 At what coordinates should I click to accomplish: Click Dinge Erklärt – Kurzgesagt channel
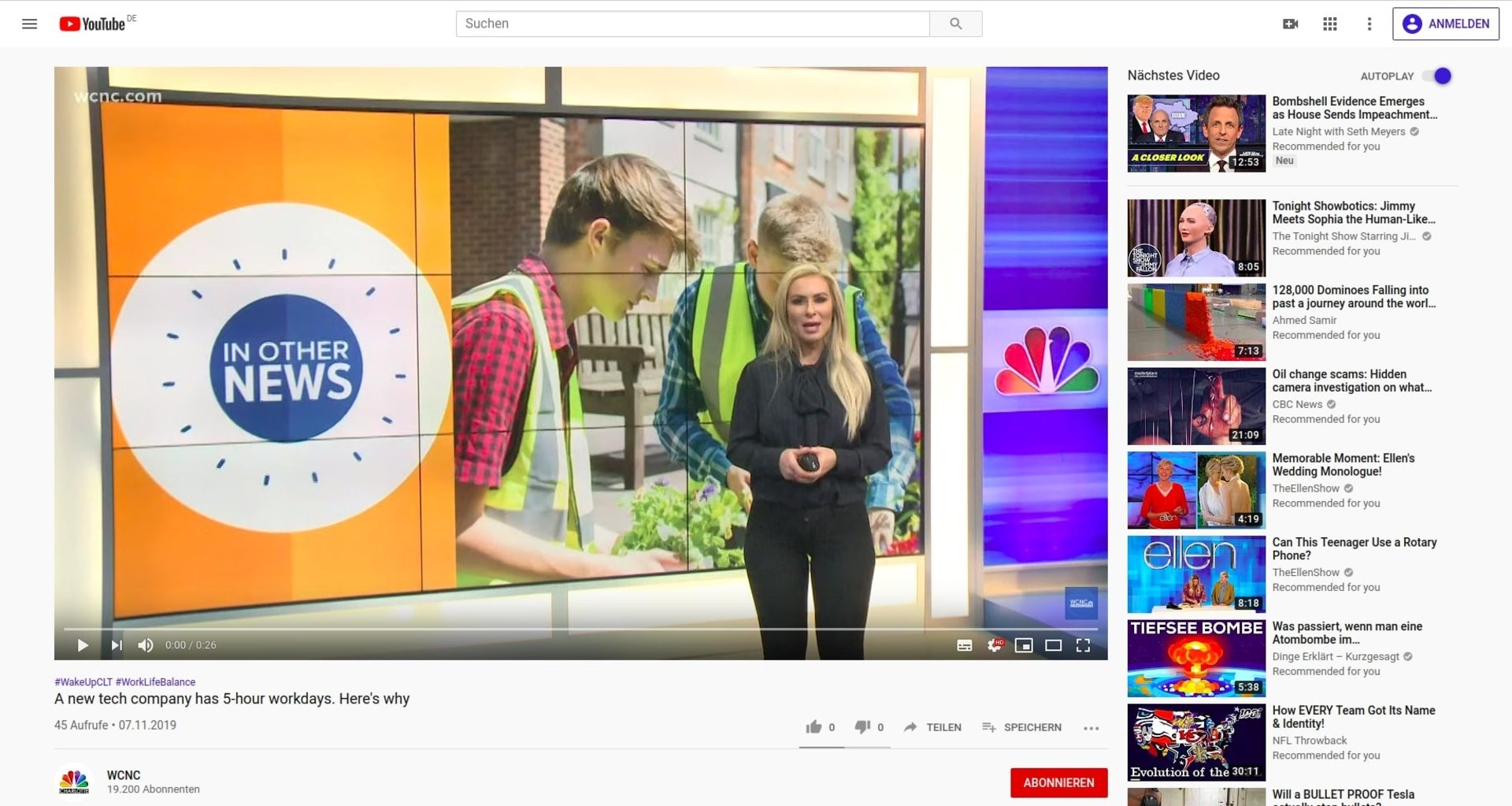(1336, 657)
